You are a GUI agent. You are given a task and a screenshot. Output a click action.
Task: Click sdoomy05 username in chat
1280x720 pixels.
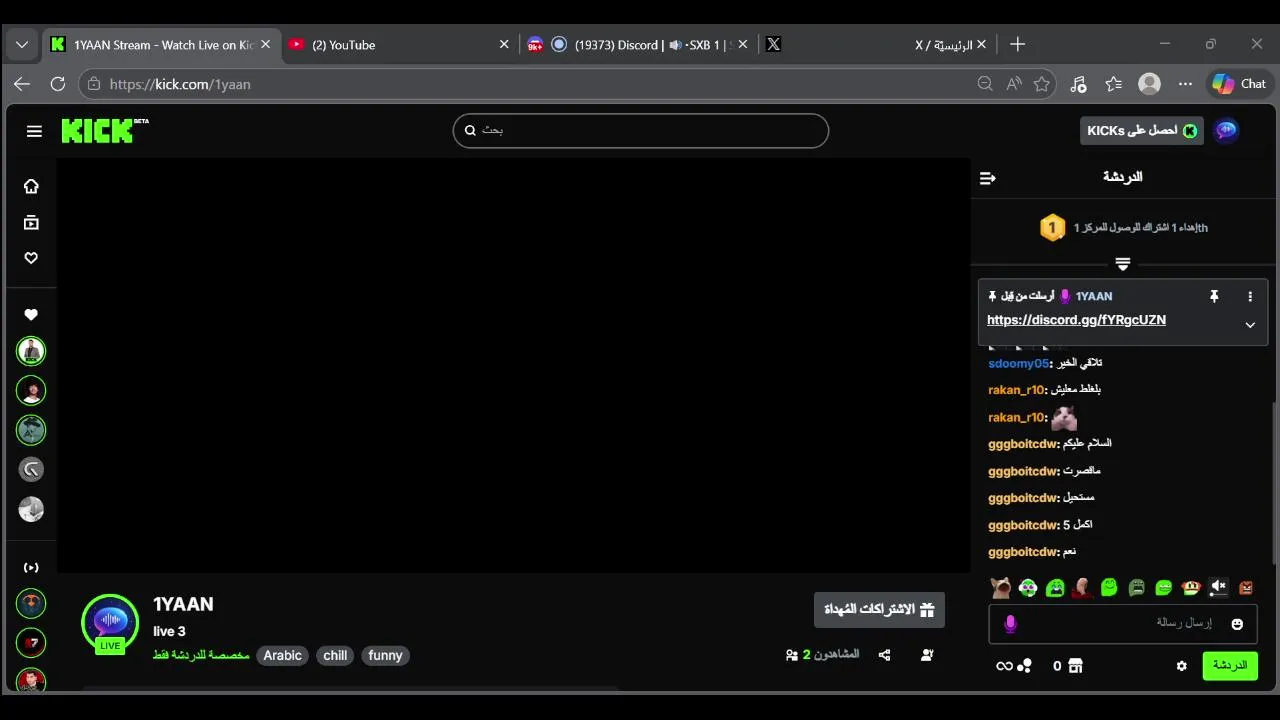1018,363
